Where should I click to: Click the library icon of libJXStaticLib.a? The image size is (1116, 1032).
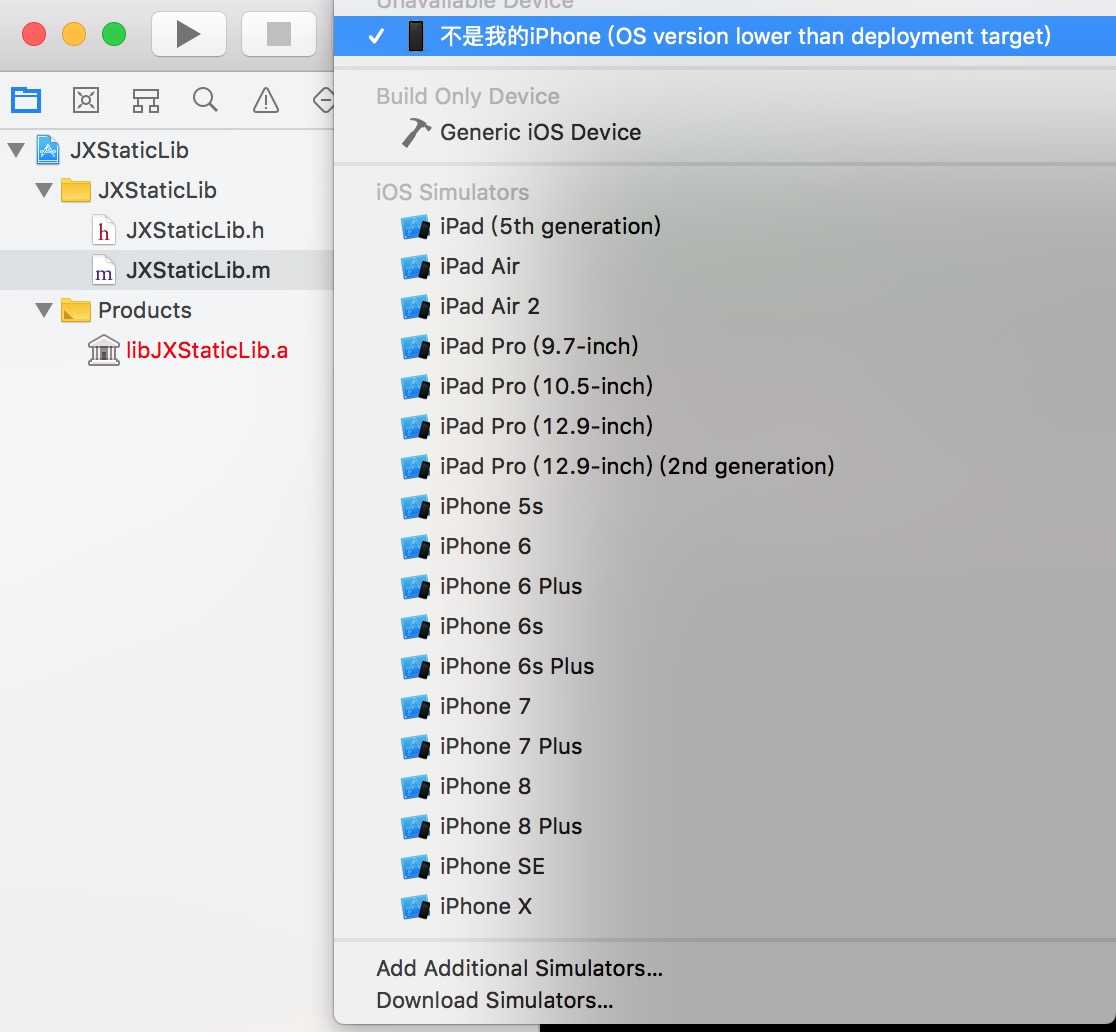(104, 350)
